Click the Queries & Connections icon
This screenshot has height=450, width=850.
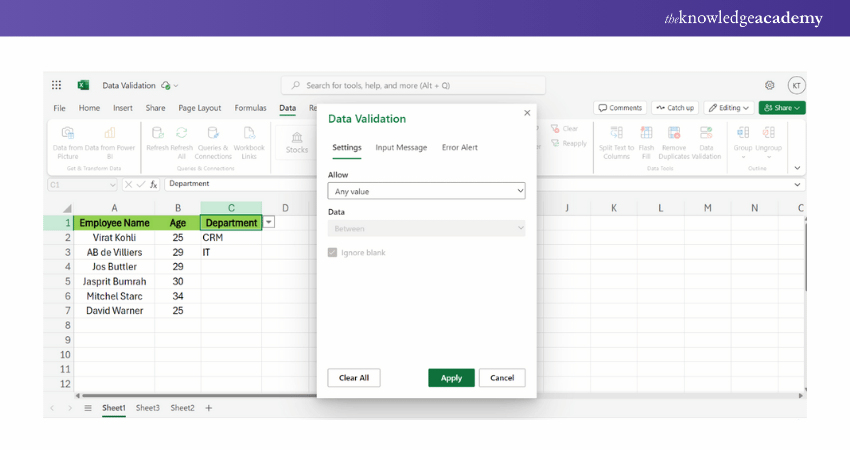coord(213,133)
